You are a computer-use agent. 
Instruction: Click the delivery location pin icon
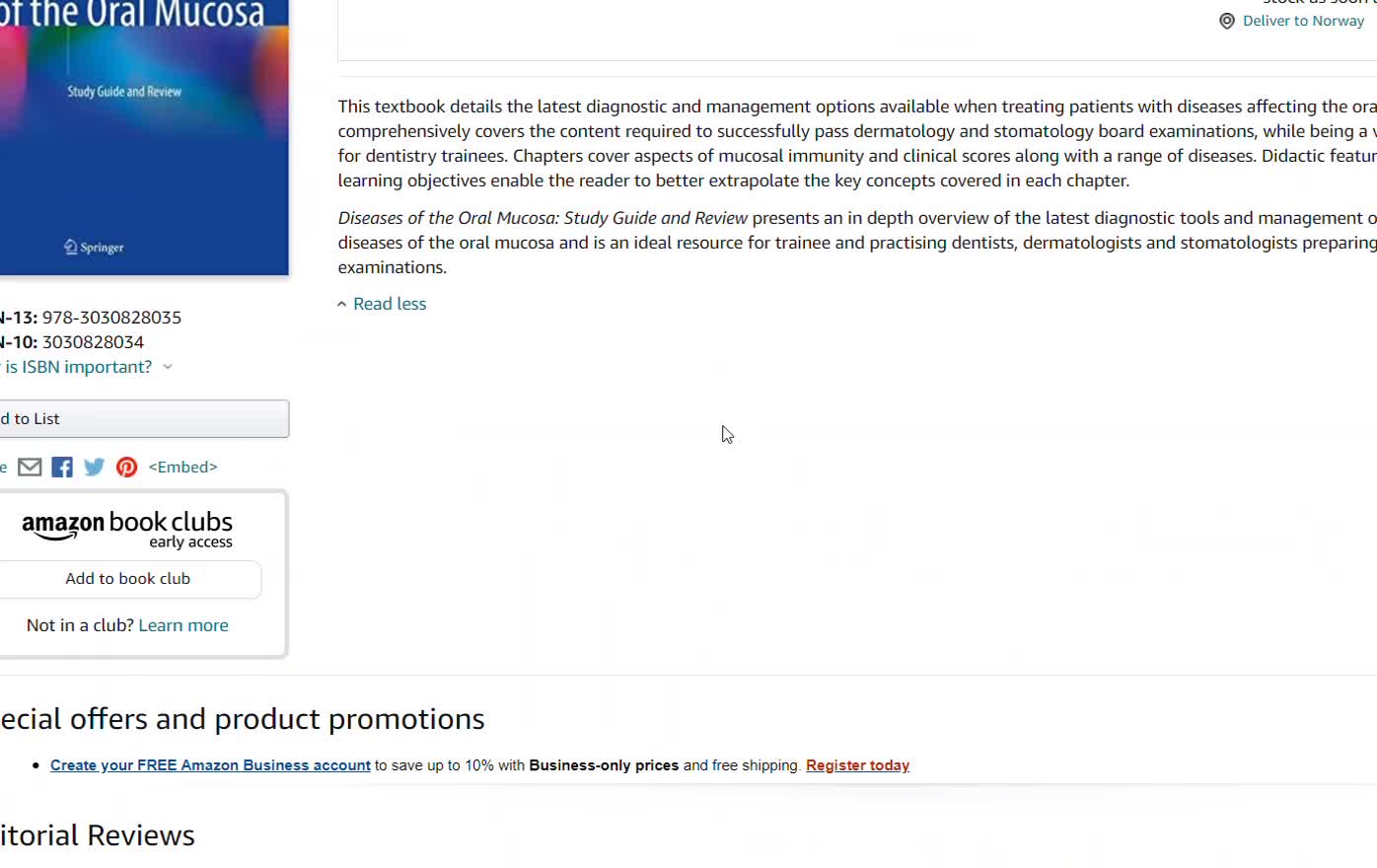[x=1227, y=22]
